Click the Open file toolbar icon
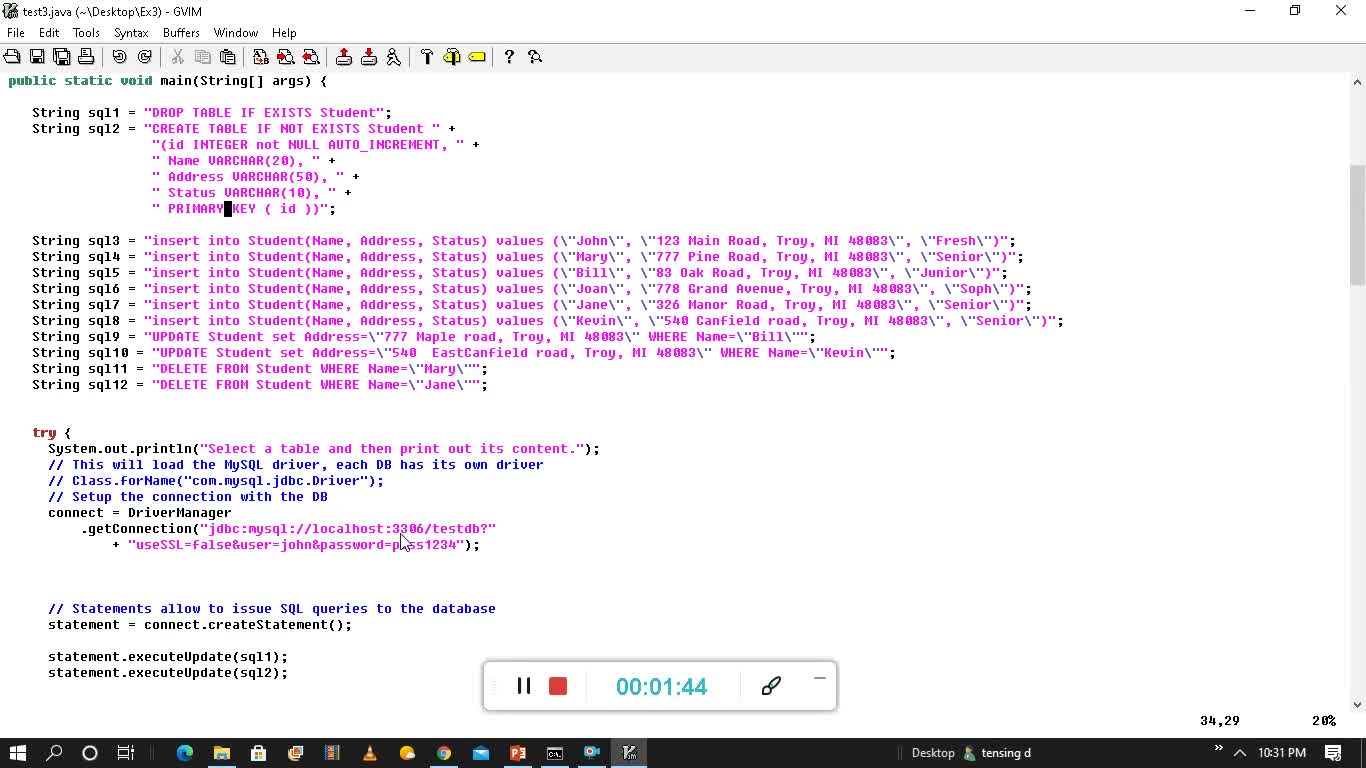 [12, 57]
